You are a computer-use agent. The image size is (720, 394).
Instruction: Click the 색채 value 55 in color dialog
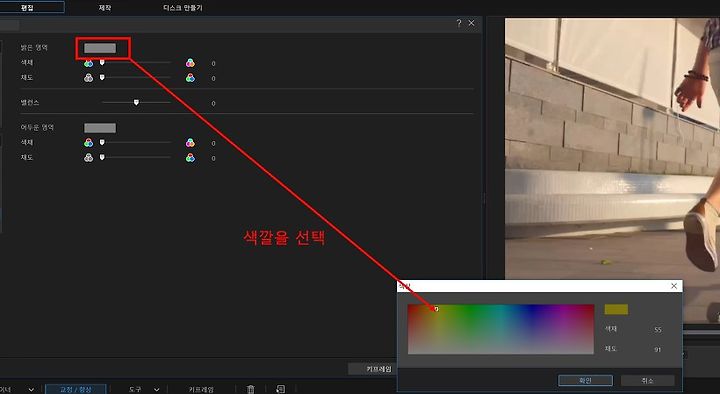658,330
